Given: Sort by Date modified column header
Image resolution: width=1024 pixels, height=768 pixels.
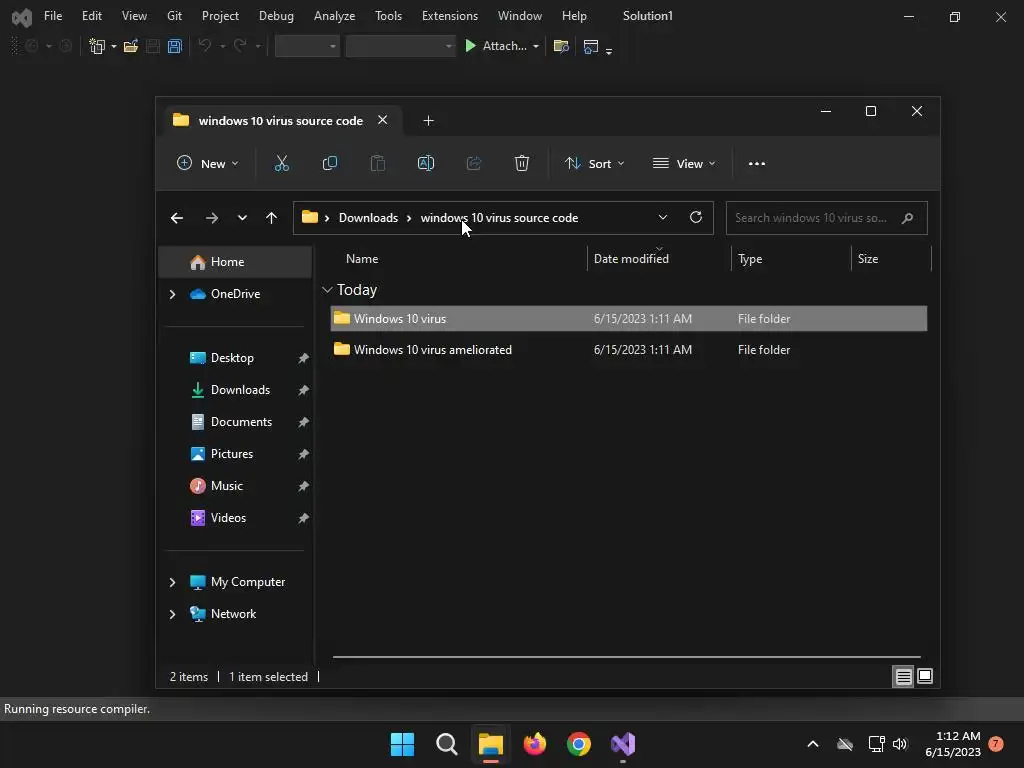Looking at the screenshot, I should 631,259.
